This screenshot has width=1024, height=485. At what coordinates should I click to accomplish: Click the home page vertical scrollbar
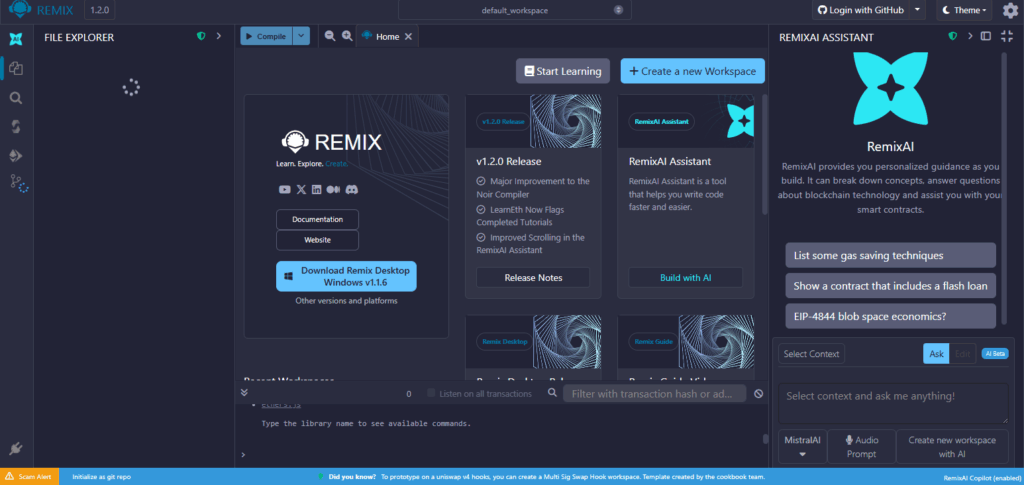point(765,154)
